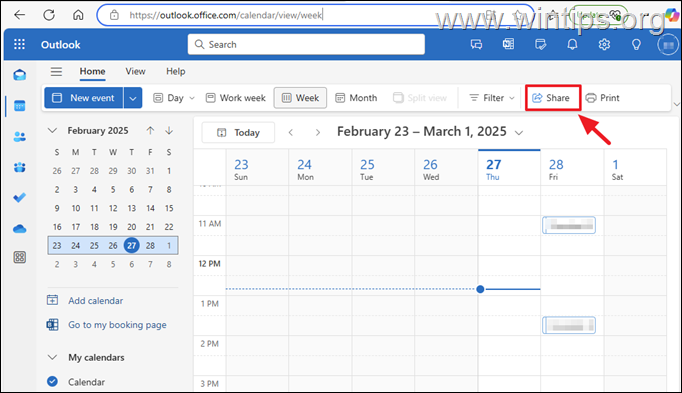Click the Outlook brand title
This screenshot has width=682, height=393.
pyautogui.click(x=60, y=44)
